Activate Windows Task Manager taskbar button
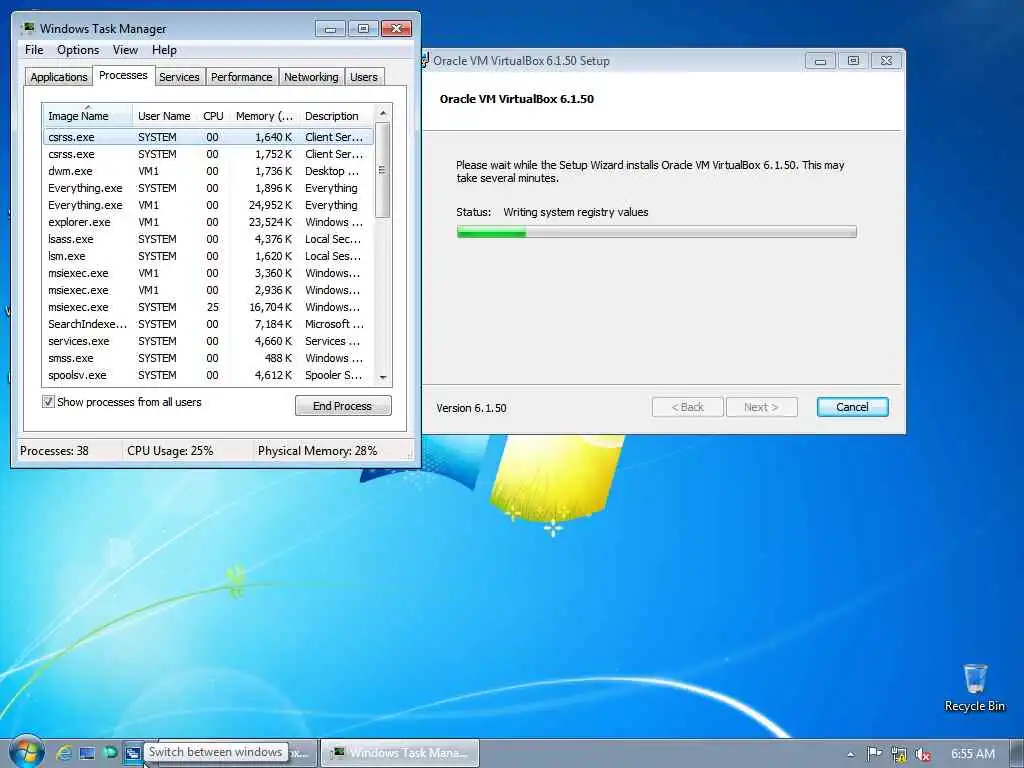1024x768 pixels. coord(400,753)
